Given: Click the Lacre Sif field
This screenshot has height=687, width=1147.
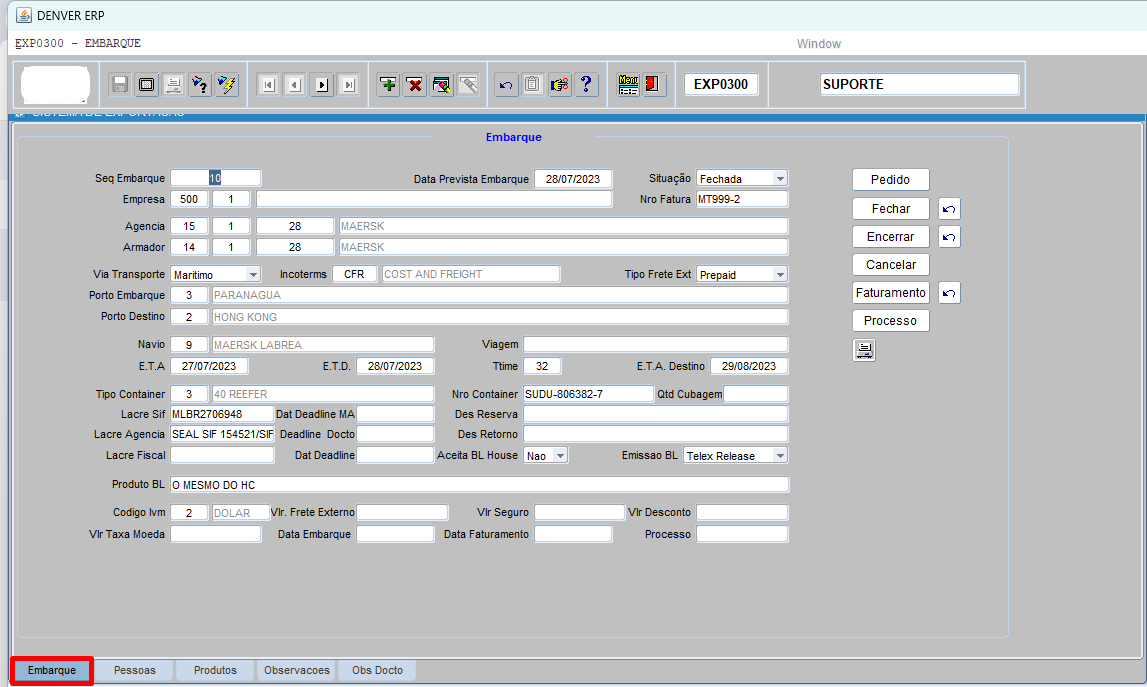Looking at the screenshot, I should click(222, 414).
